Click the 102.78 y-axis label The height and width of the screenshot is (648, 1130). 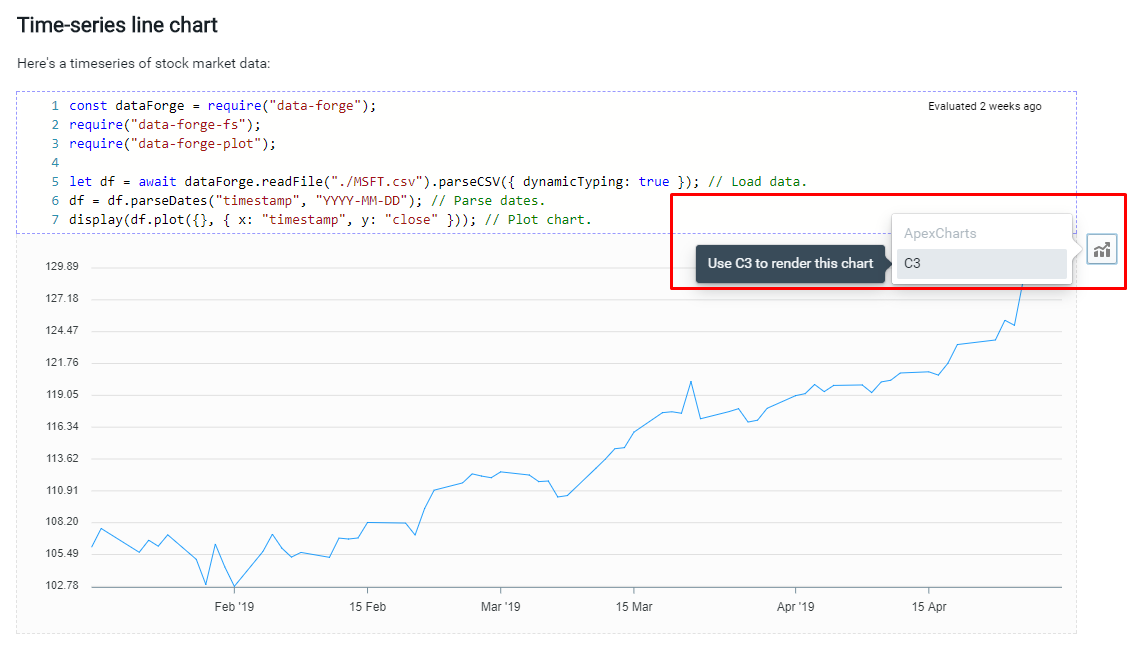pos(62,585)
